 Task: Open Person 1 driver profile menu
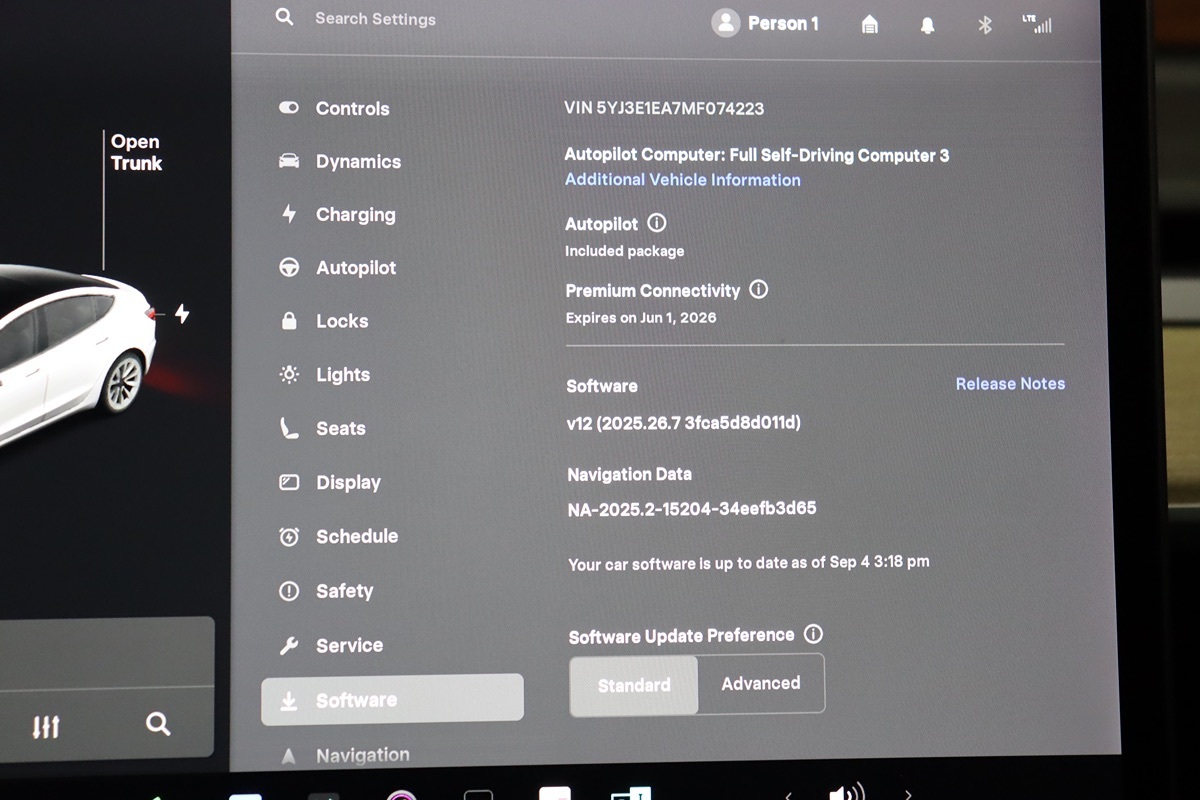(766, 23)
